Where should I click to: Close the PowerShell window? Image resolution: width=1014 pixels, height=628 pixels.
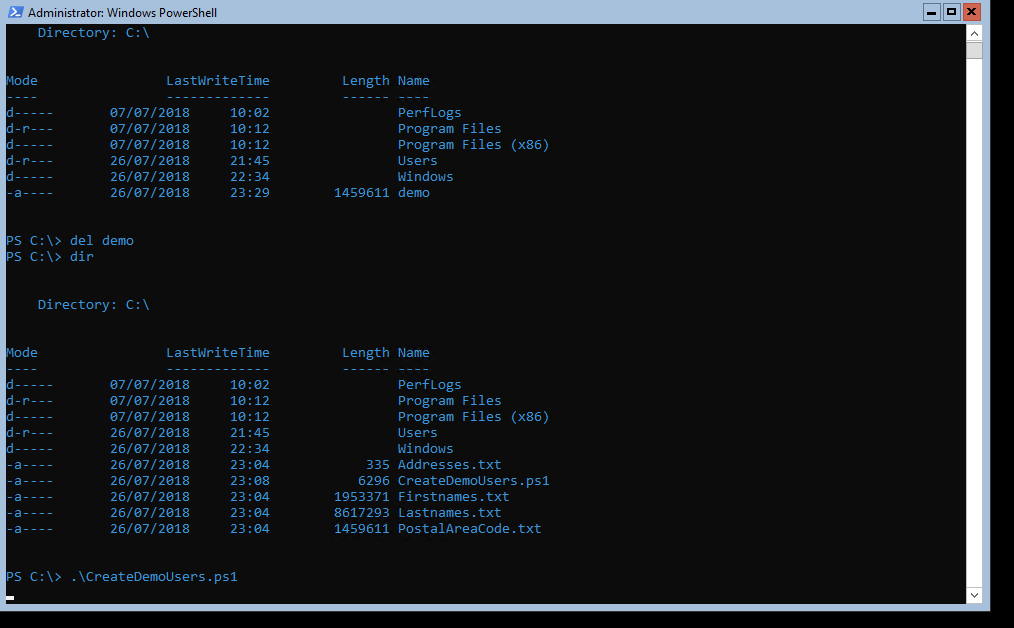coord(971,12)
